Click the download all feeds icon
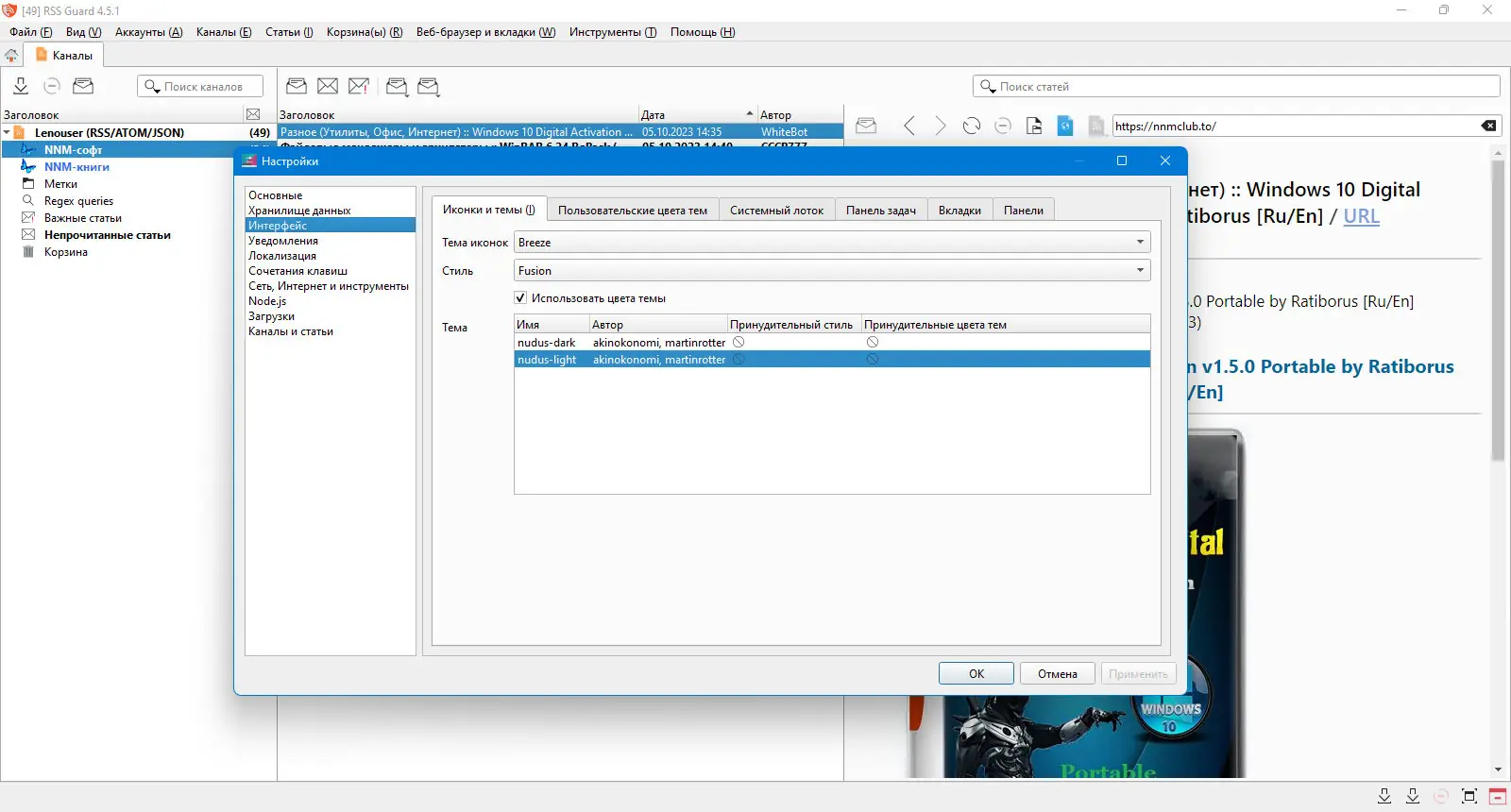The width and height of the screenshot is (1511, 812). pyautogui.click(x=21, y=86)
